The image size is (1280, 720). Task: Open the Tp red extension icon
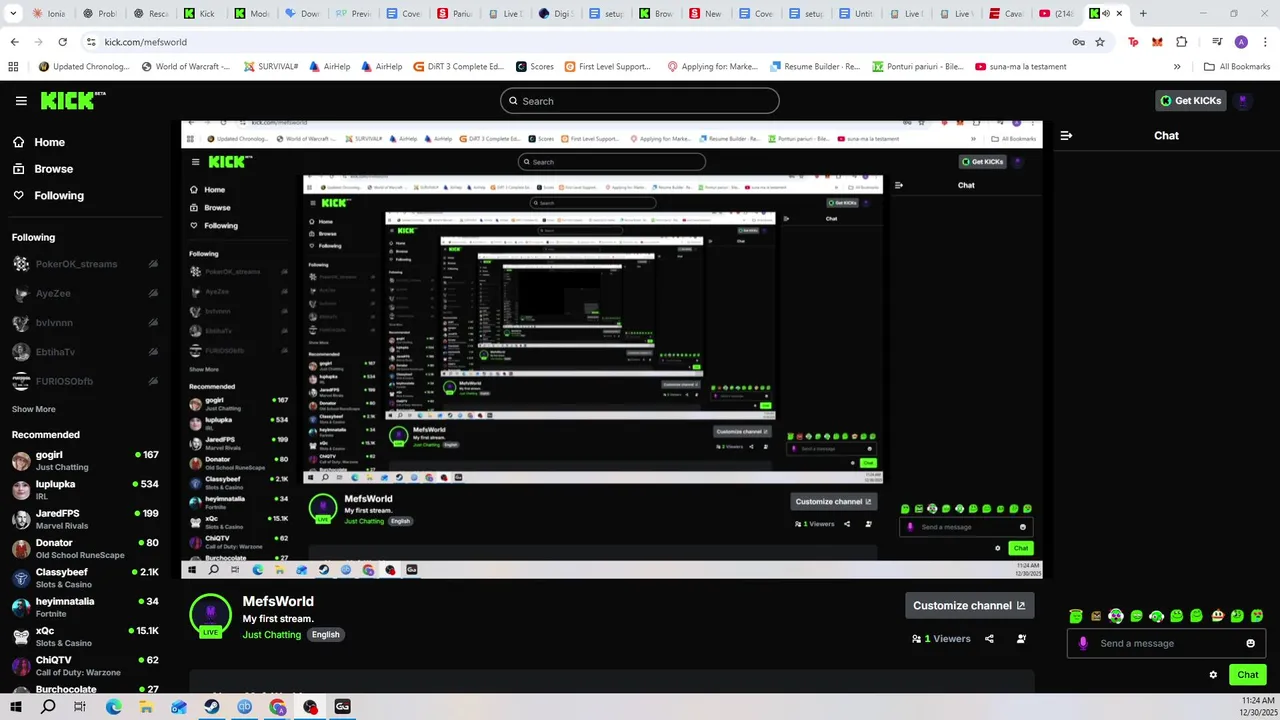pyautogui.click(x=1133, y=42)
